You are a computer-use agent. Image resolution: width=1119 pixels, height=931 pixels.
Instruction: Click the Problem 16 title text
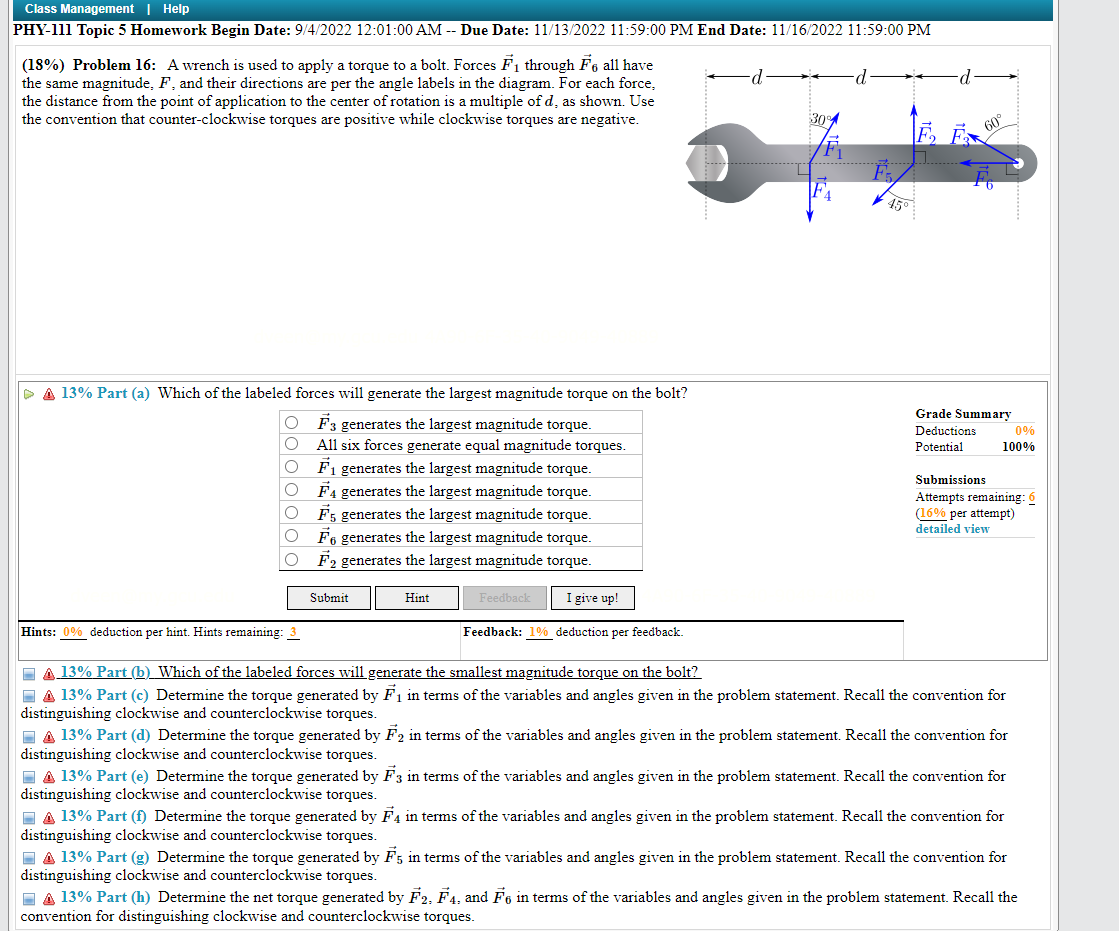tap(114, 65)
